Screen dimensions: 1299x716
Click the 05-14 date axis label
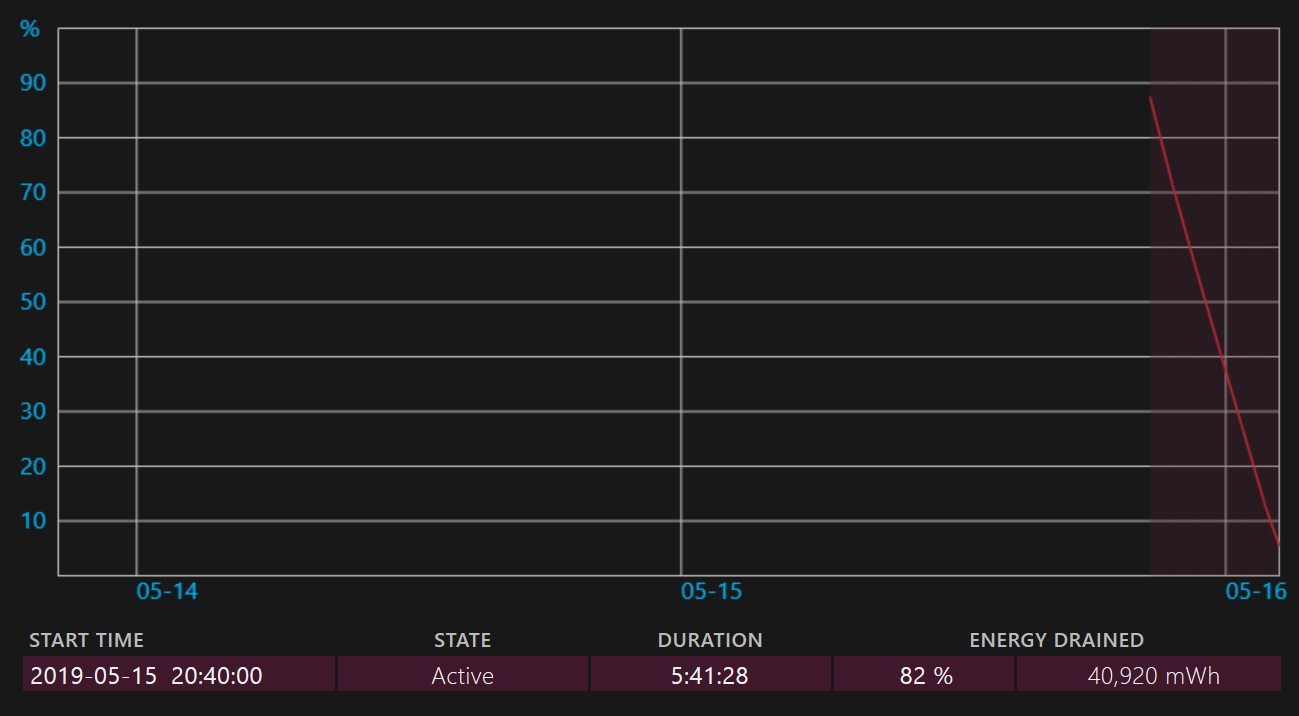click(167, 591)
